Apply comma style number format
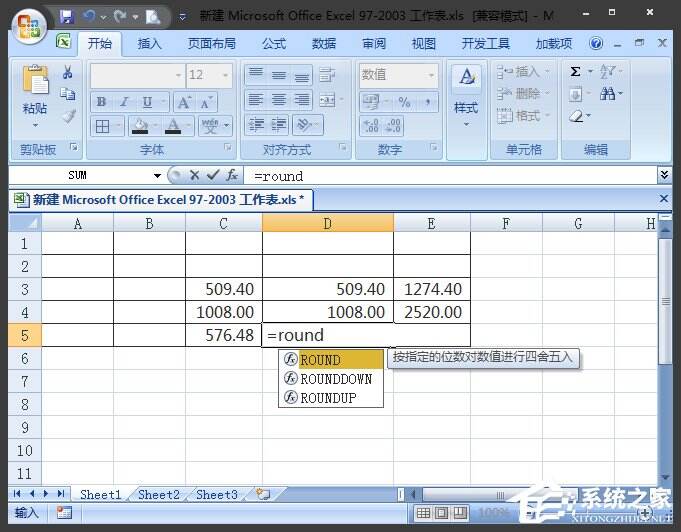681x532 pixels. pos(428,102)
